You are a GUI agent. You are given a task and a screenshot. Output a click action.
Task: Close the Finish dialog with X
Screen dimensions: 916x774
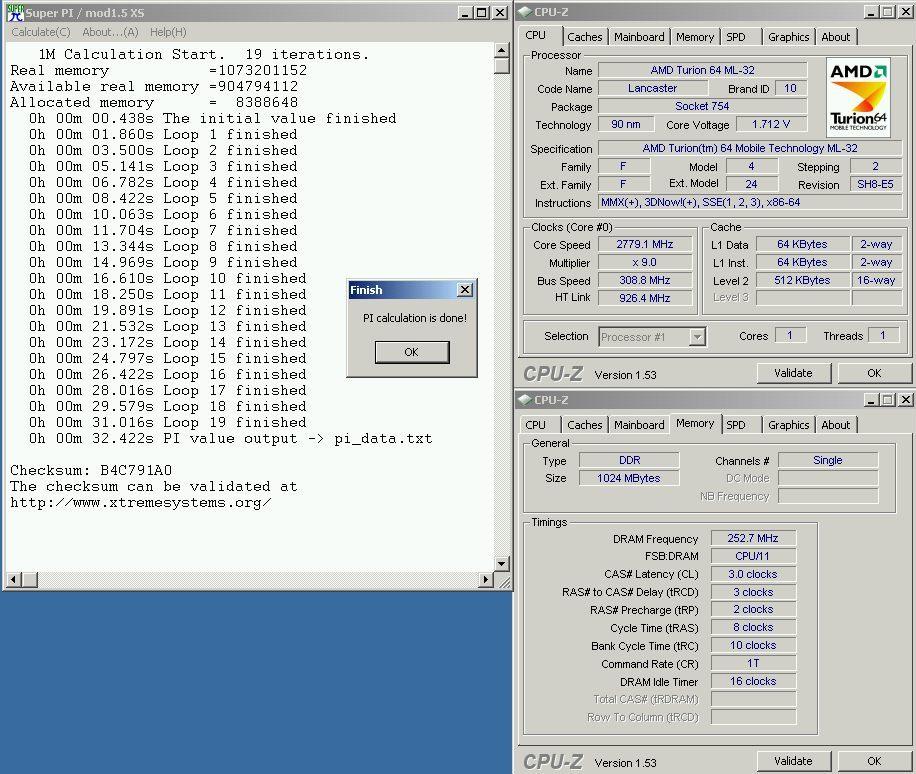[465, 290]
